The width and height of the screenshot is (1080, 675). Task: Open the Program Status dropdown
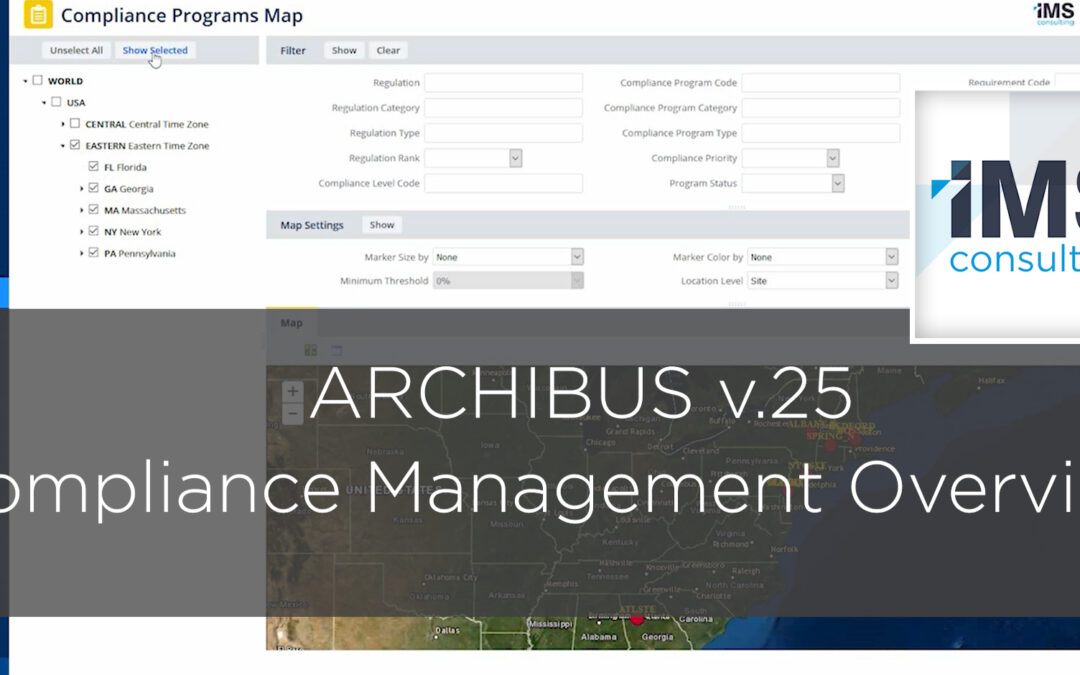pos(838,183)
